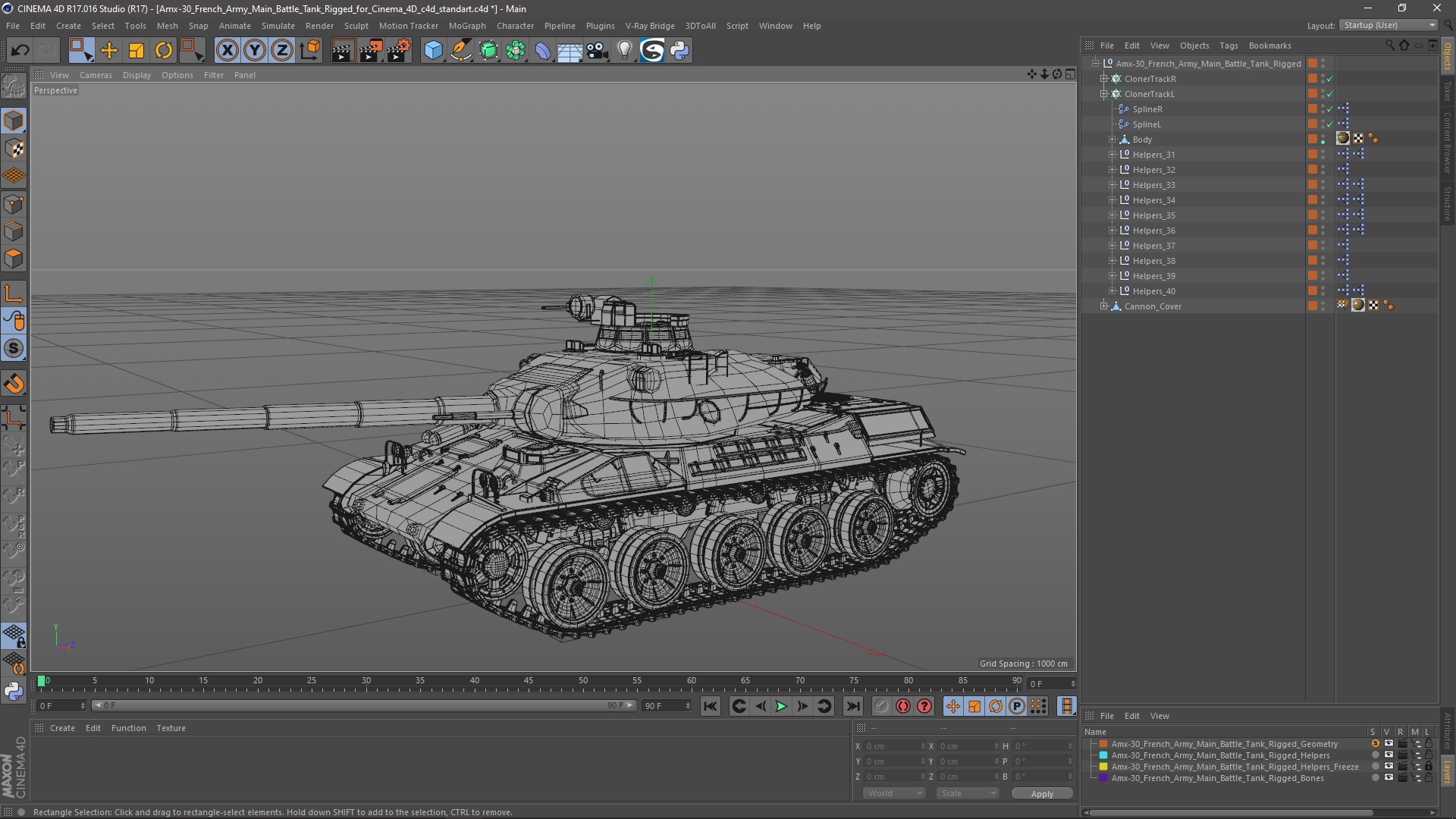Go to end of animation

(853, 706)
